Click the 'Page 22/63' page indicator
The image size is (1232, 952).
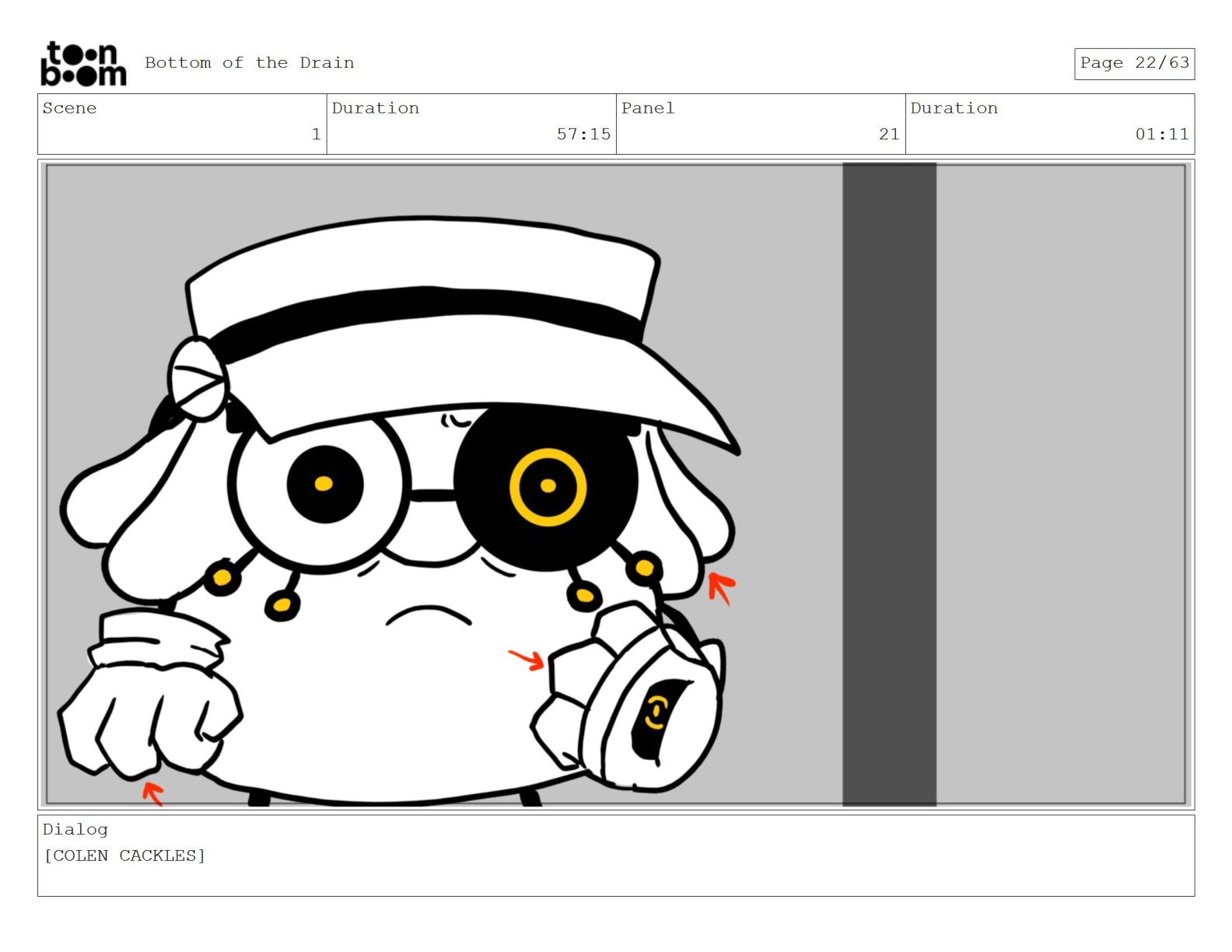pos(1134,63)
